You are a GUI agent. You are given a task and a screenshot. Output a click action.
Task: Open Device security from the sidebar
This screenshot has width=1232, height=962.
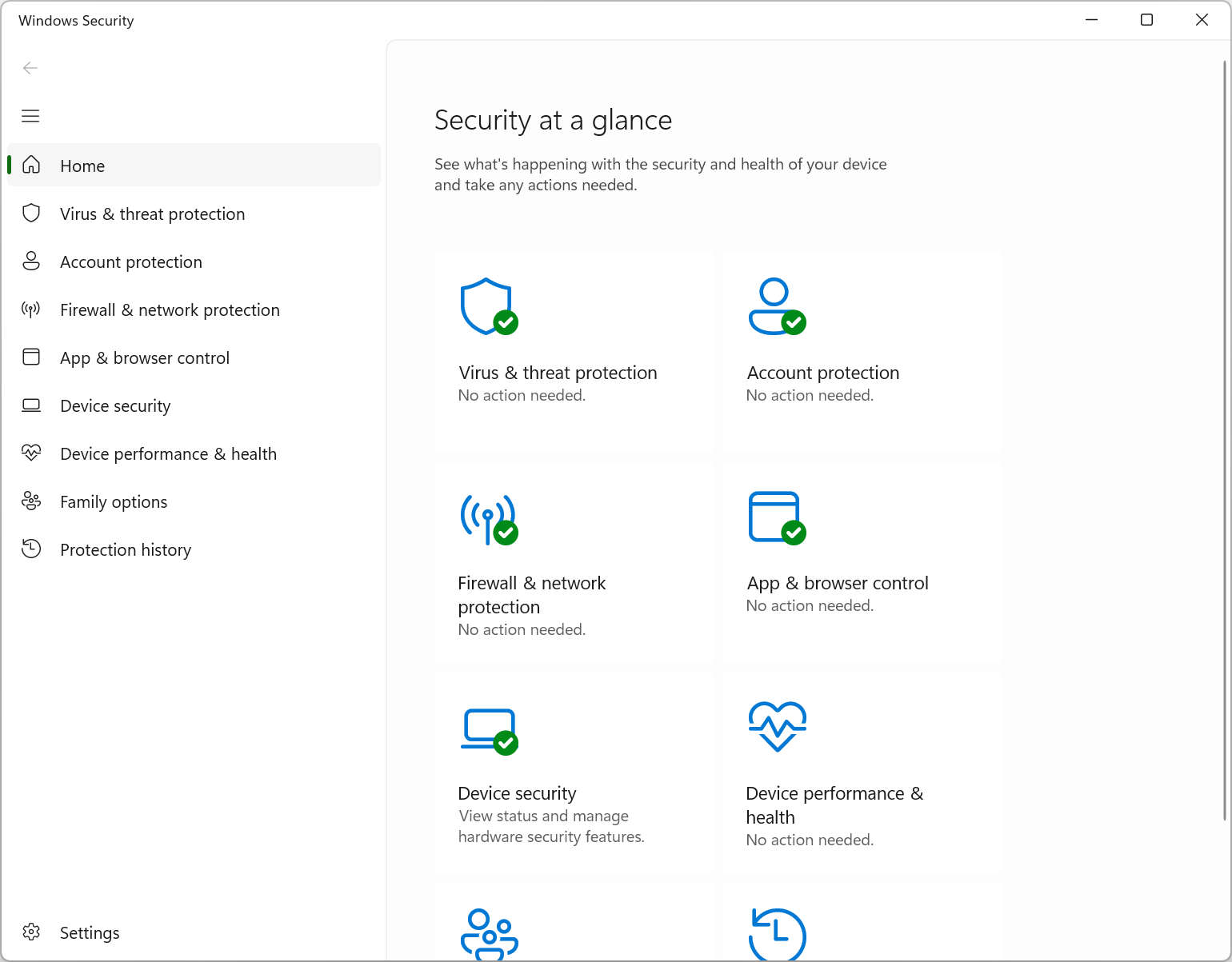tap(194, 405)
